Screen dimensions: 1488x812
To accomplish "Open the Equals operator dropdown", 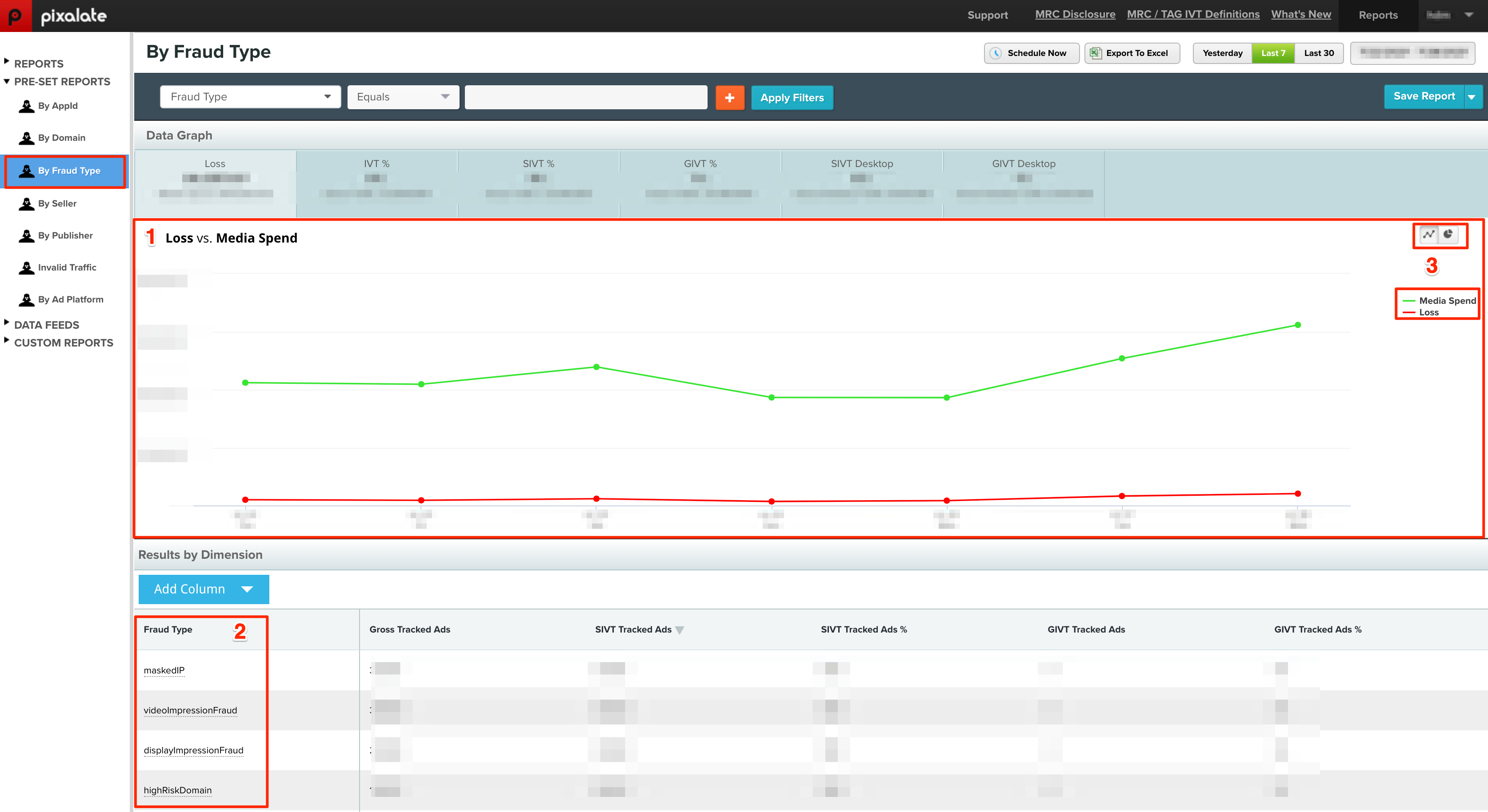I will [403, 97].
